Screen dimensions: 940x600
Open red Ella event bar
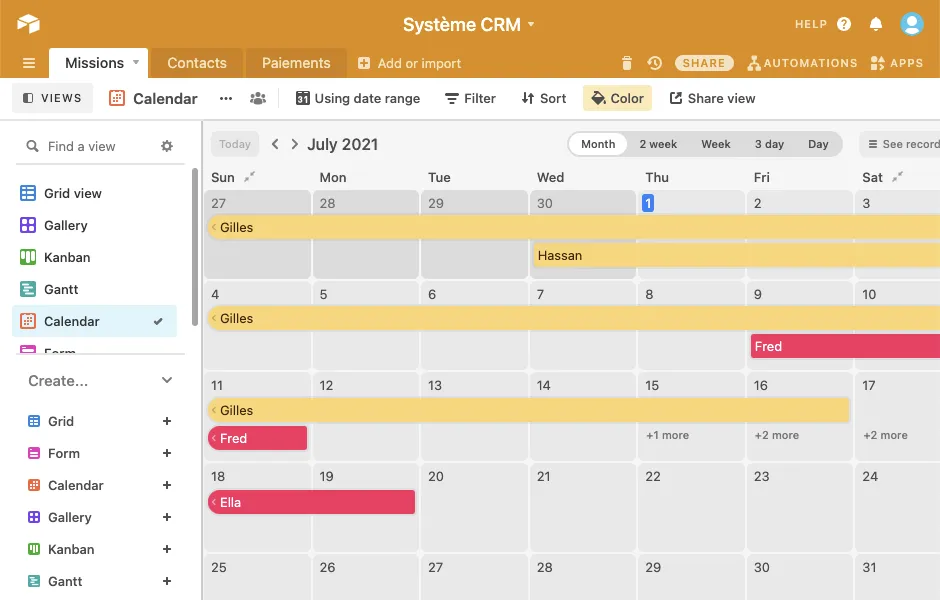pos(312,502)
